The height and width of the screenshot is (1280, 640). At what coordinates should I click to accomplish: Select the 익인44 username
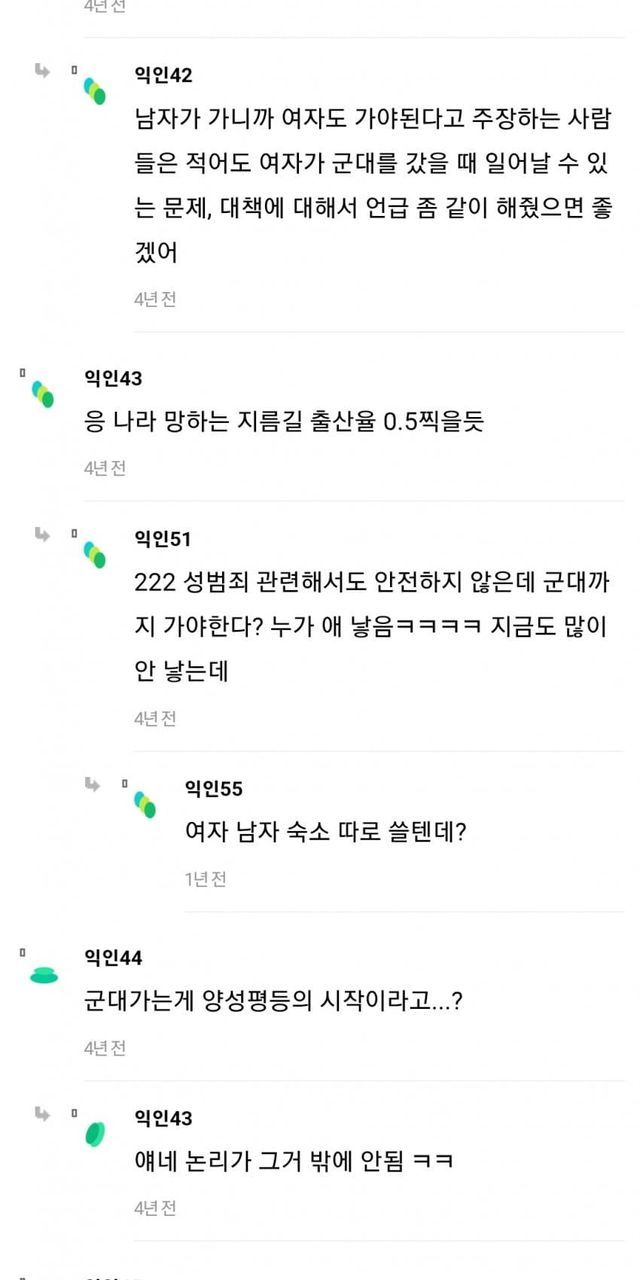point(113,958)
